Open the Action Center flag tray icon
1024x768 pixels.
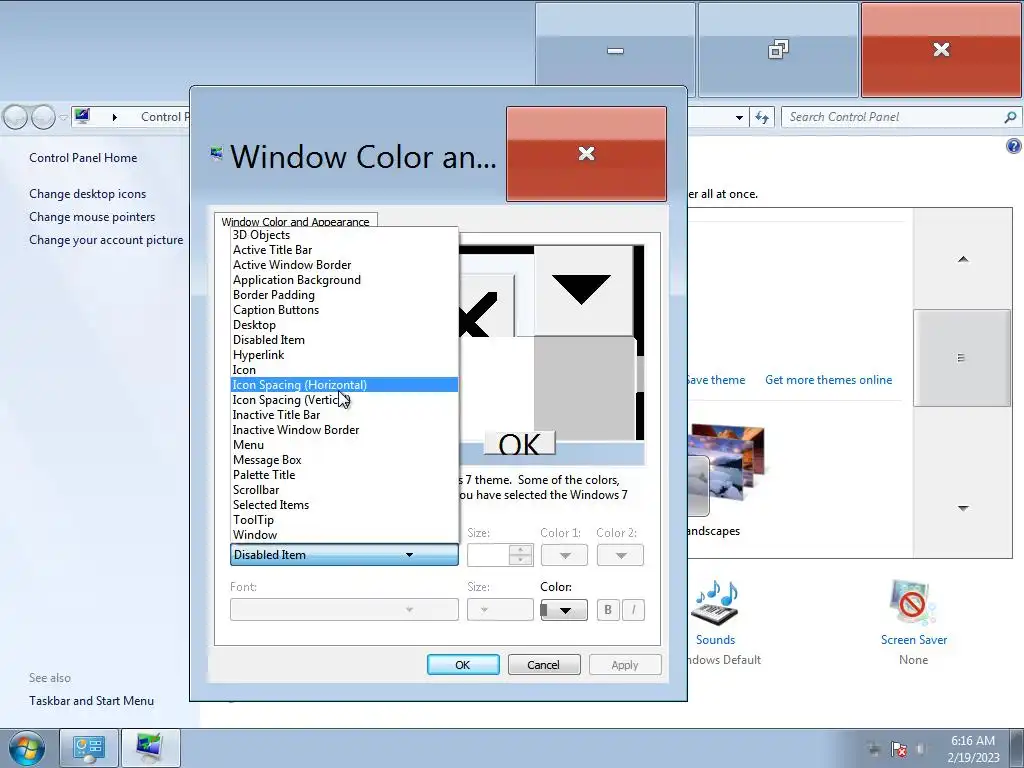899,749
